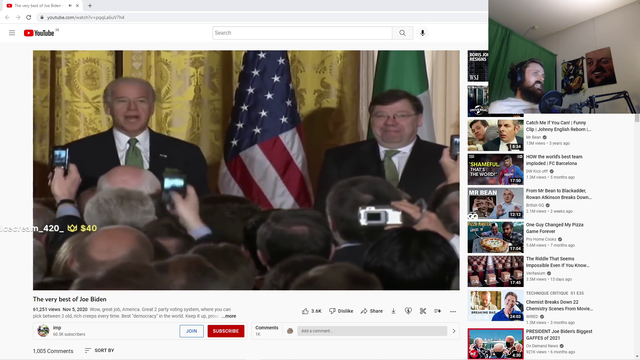
Task: Open the Veritasium channel name
Action: coord(536,273)
